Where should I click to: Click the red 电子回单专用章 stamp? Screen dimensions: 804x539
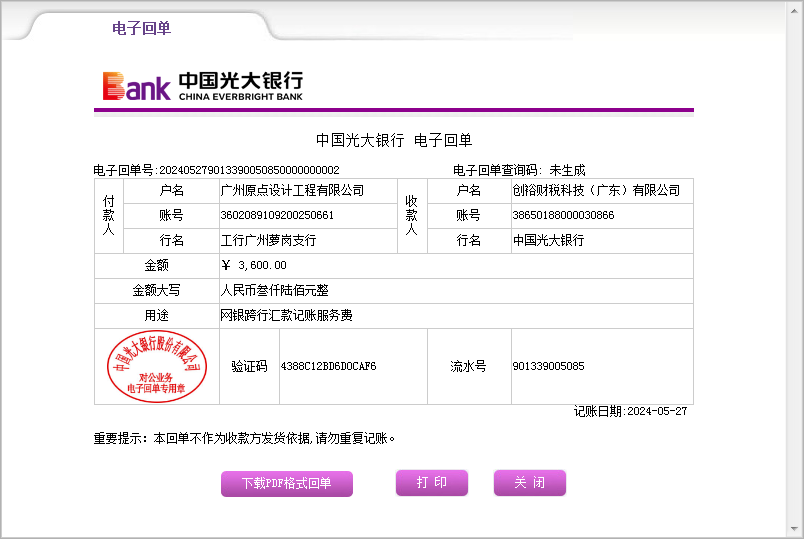coord(157,366)
